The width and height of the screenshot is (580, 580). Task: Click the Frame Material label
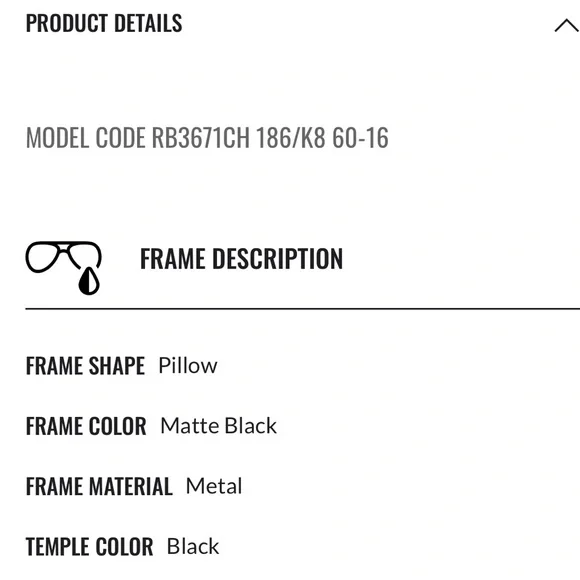(x=99, y=486)
